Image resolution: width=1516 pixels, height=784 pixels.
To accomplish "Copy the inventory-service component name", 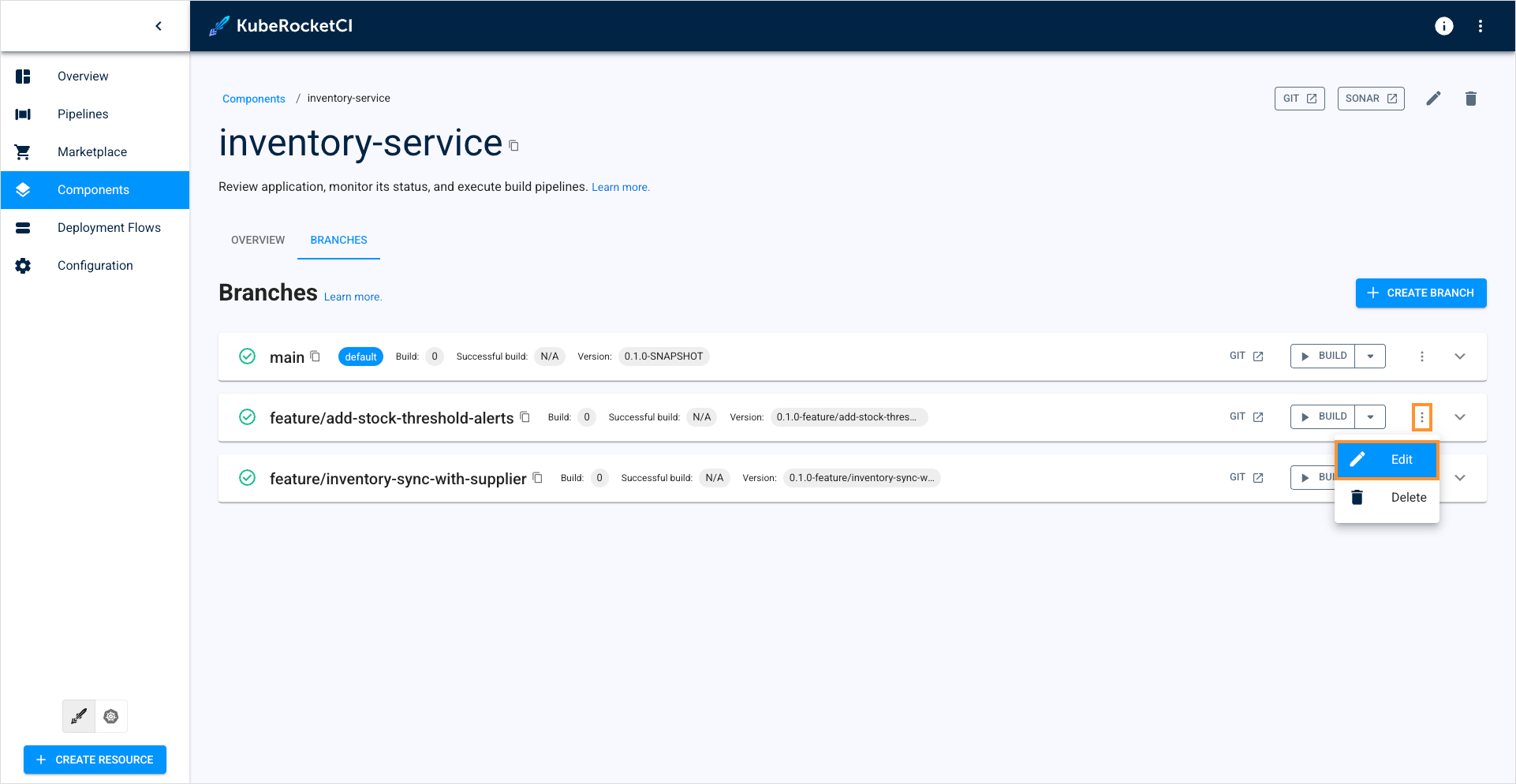I will pyautogui.click(x=514, y=146).
